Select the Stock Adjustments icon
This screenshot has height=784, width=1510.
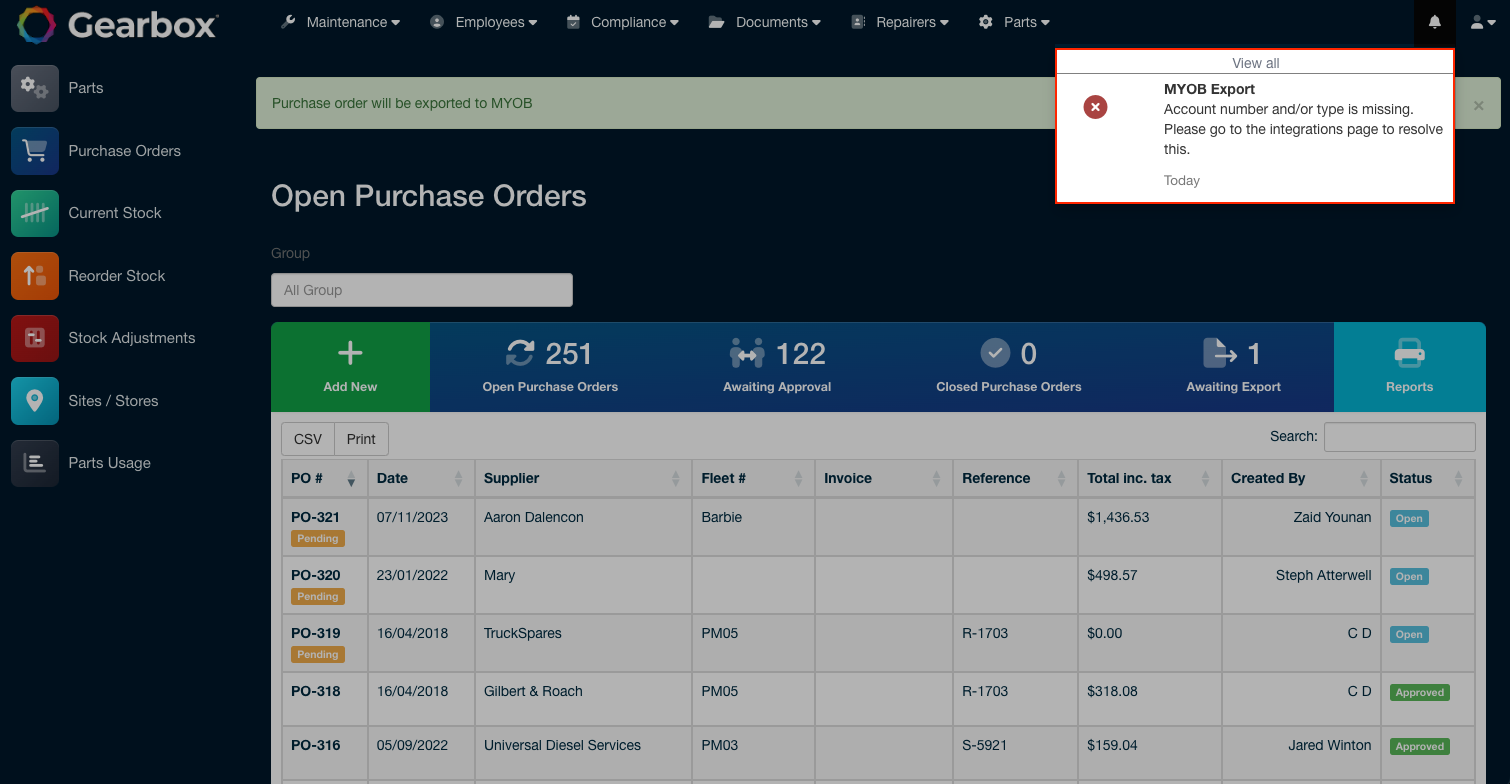pos(34,338)
